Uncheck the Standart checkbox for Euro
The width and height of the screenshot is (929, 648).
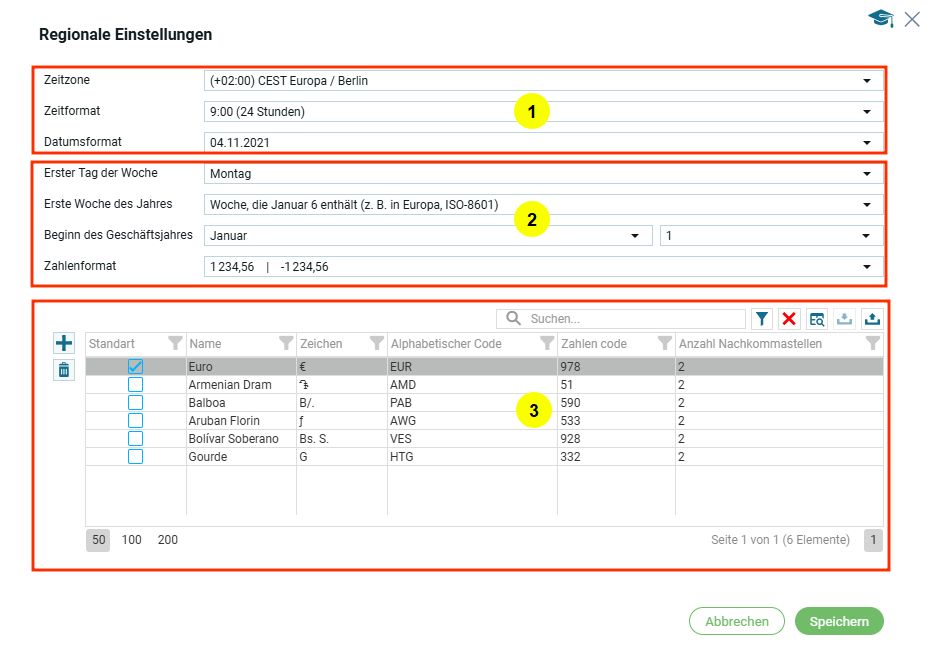pos(135,367)
